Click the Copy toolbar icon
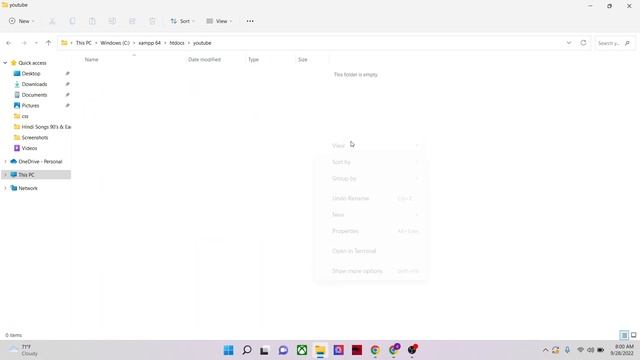Image resolution: width=640 pixels, height=360 pixels. pyautogui.click(x=72, y=21)
